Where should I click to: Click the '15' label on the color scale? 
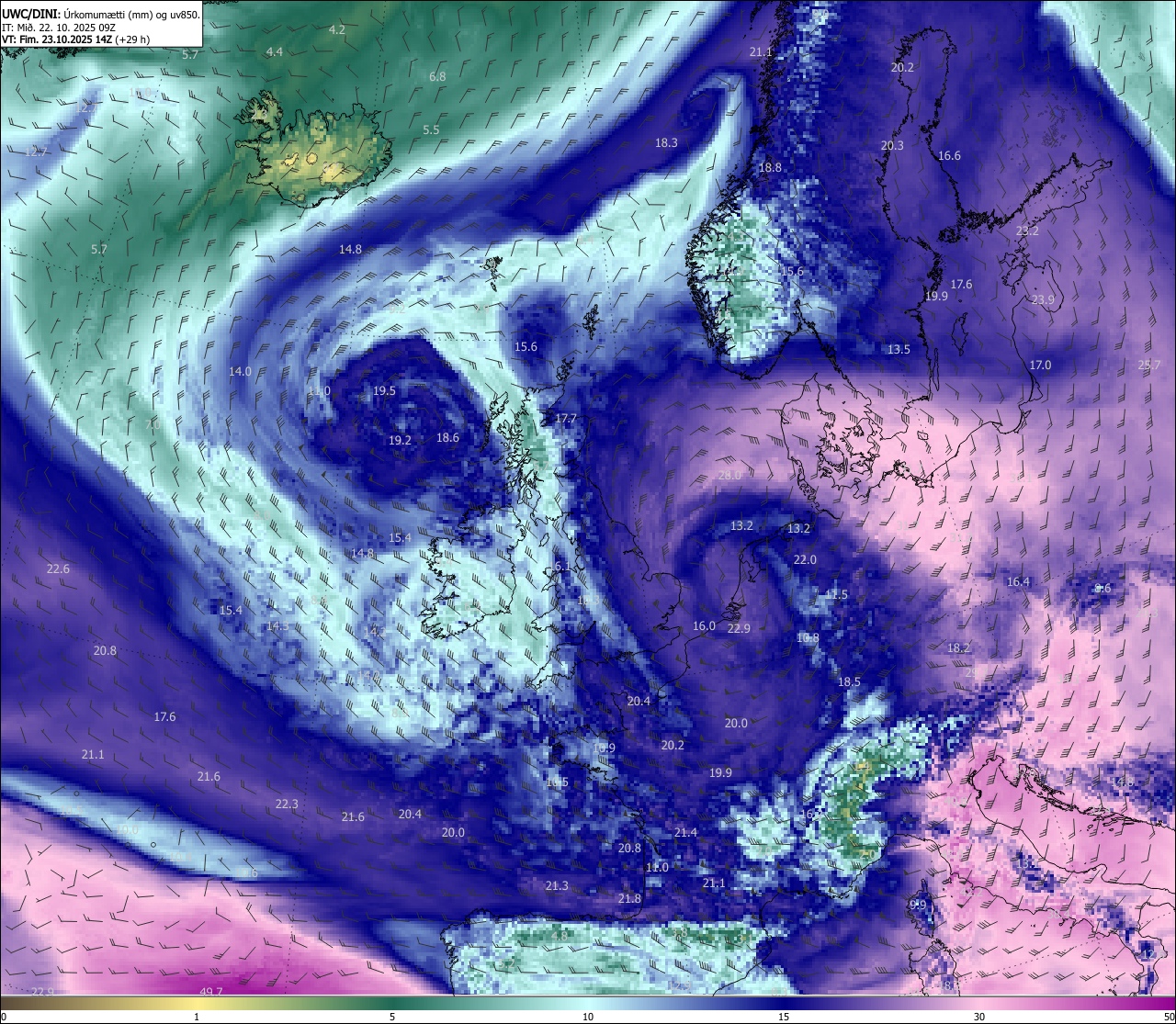[784, 1017]
